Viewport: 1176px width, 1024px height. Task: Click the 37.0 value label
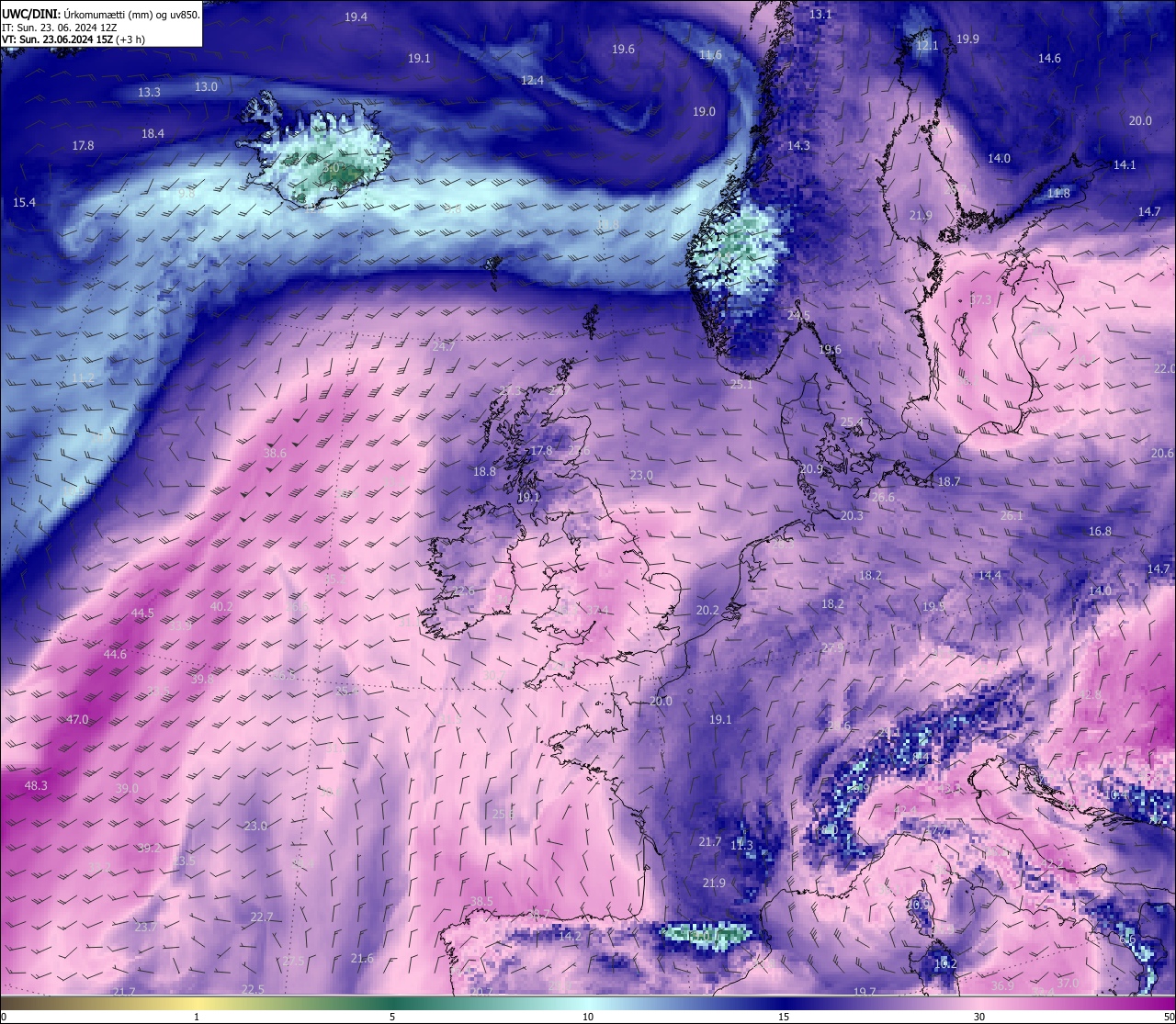click(1067, 984)
